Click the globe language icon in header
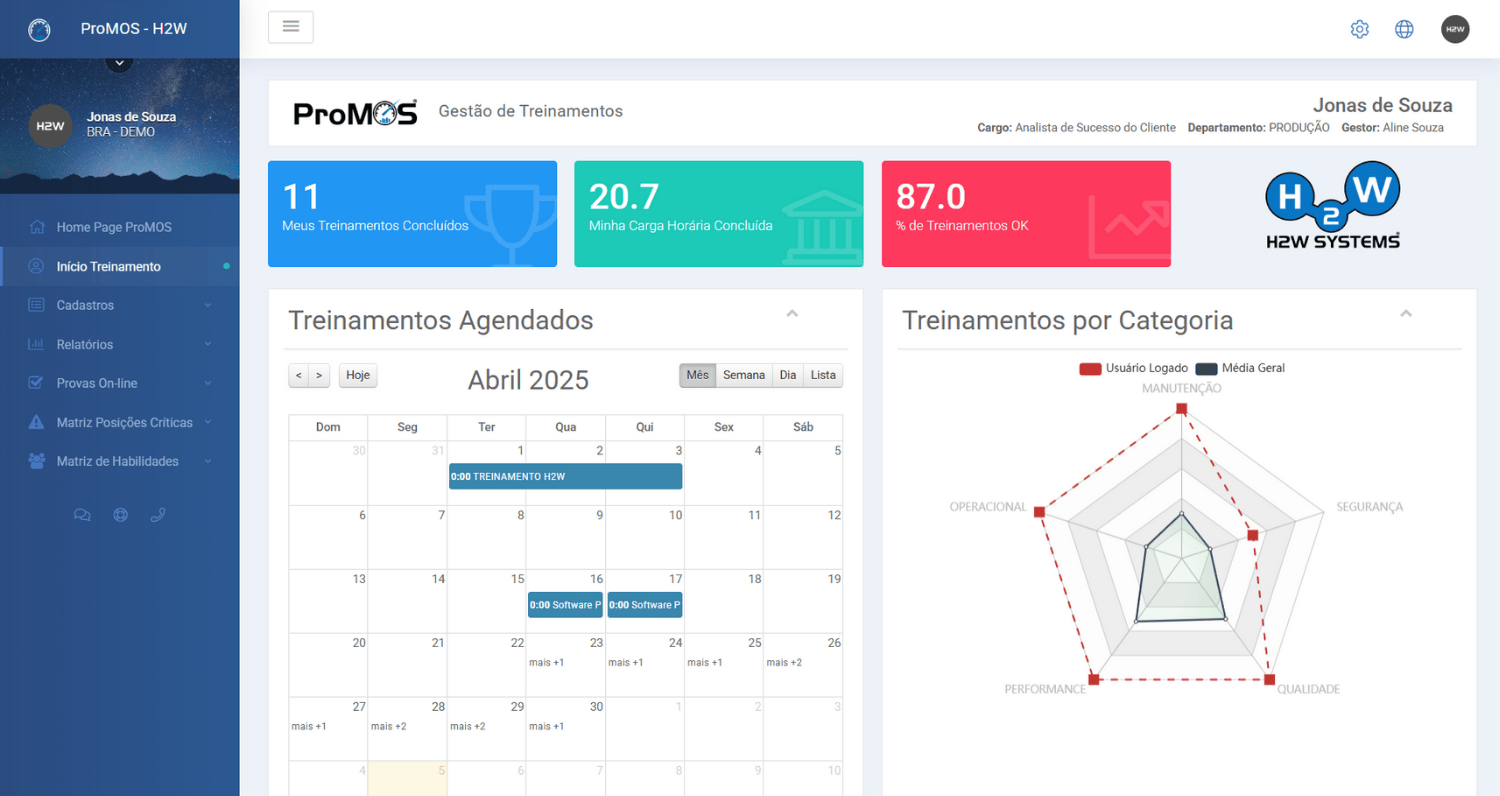1500x796 pixels. pos(1404,29)
